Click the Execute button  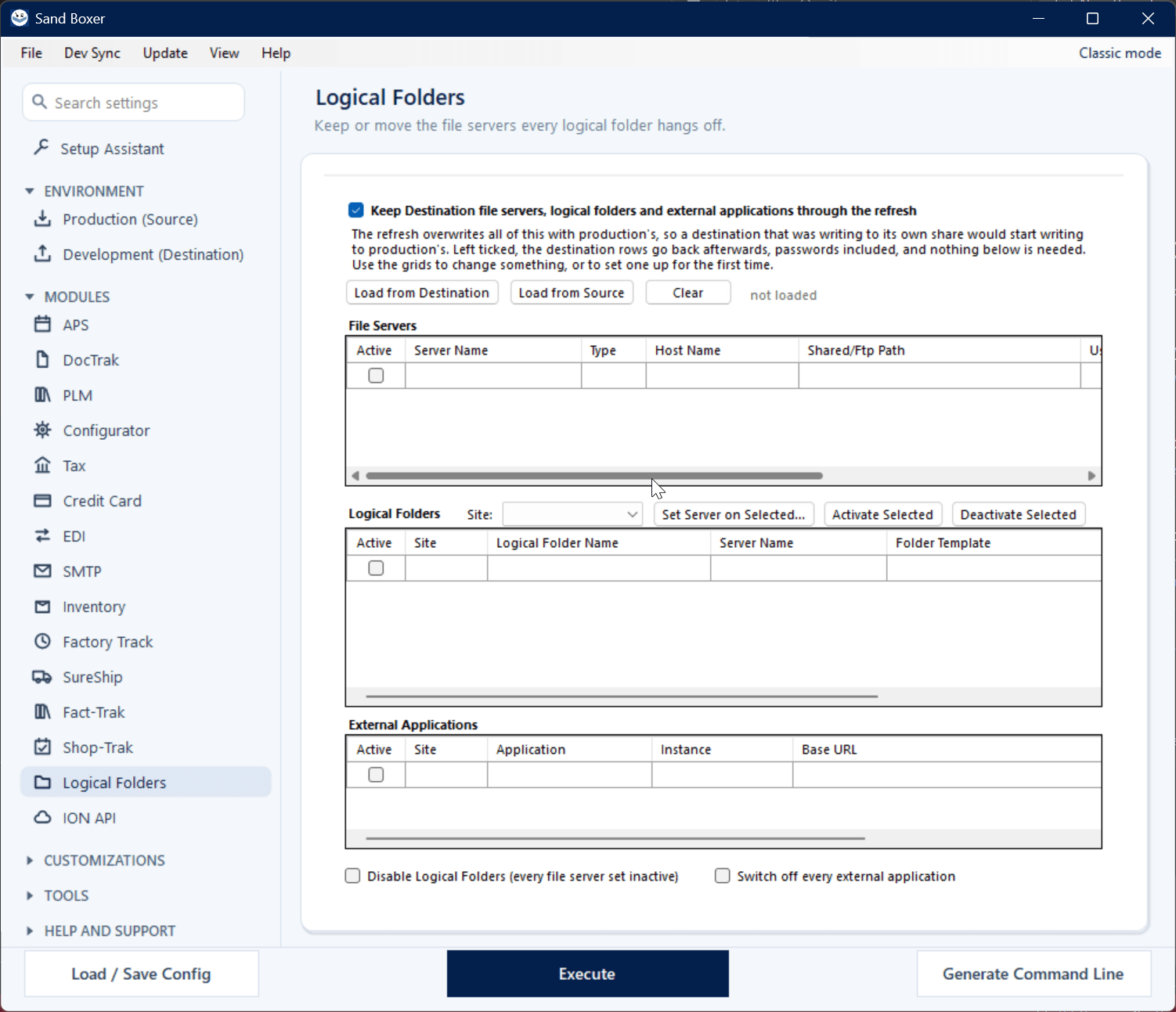[587, 974]
